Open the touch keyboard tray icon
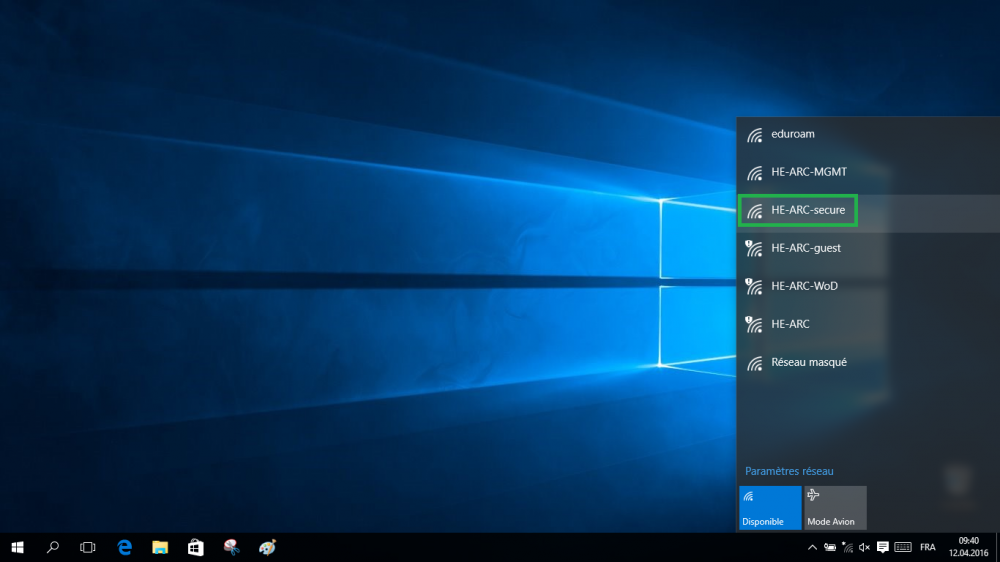 click(903, 547)
